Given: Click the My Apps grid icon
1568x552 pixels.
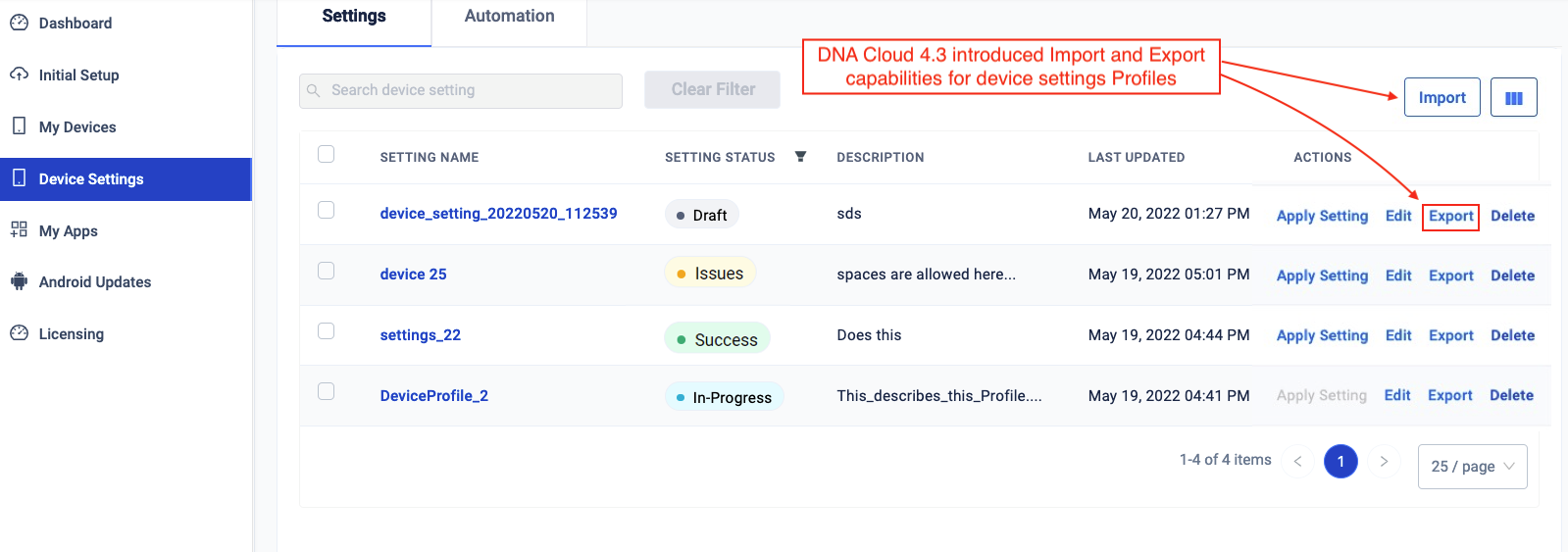Looking at the screenshot, I should [19, 230].
